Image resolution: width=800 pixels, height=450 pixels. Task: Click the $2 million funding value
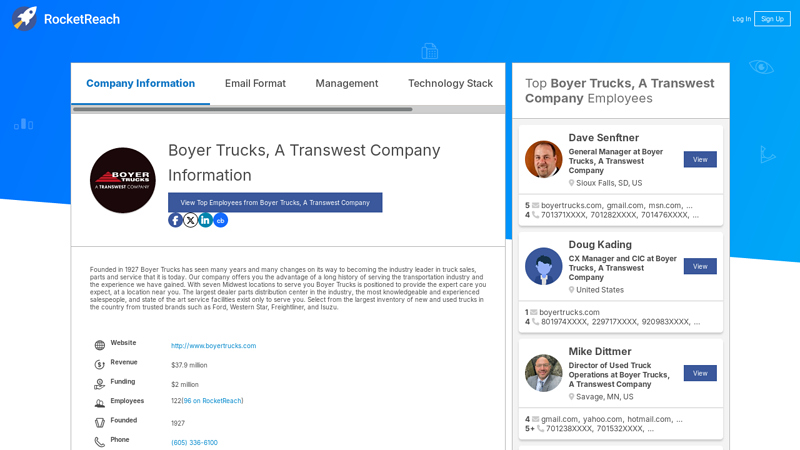[185, 385]
